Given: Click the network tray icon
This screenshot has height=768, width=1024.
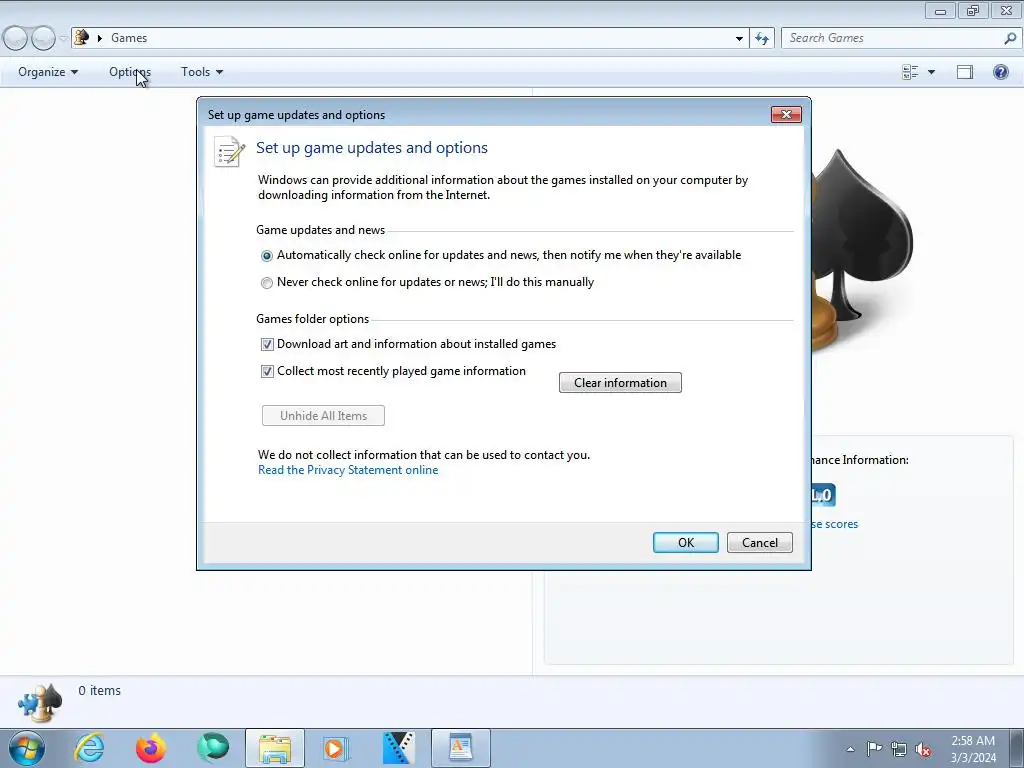Looking at the screenshot, I should pyautogui.click(x=899, y=749).
